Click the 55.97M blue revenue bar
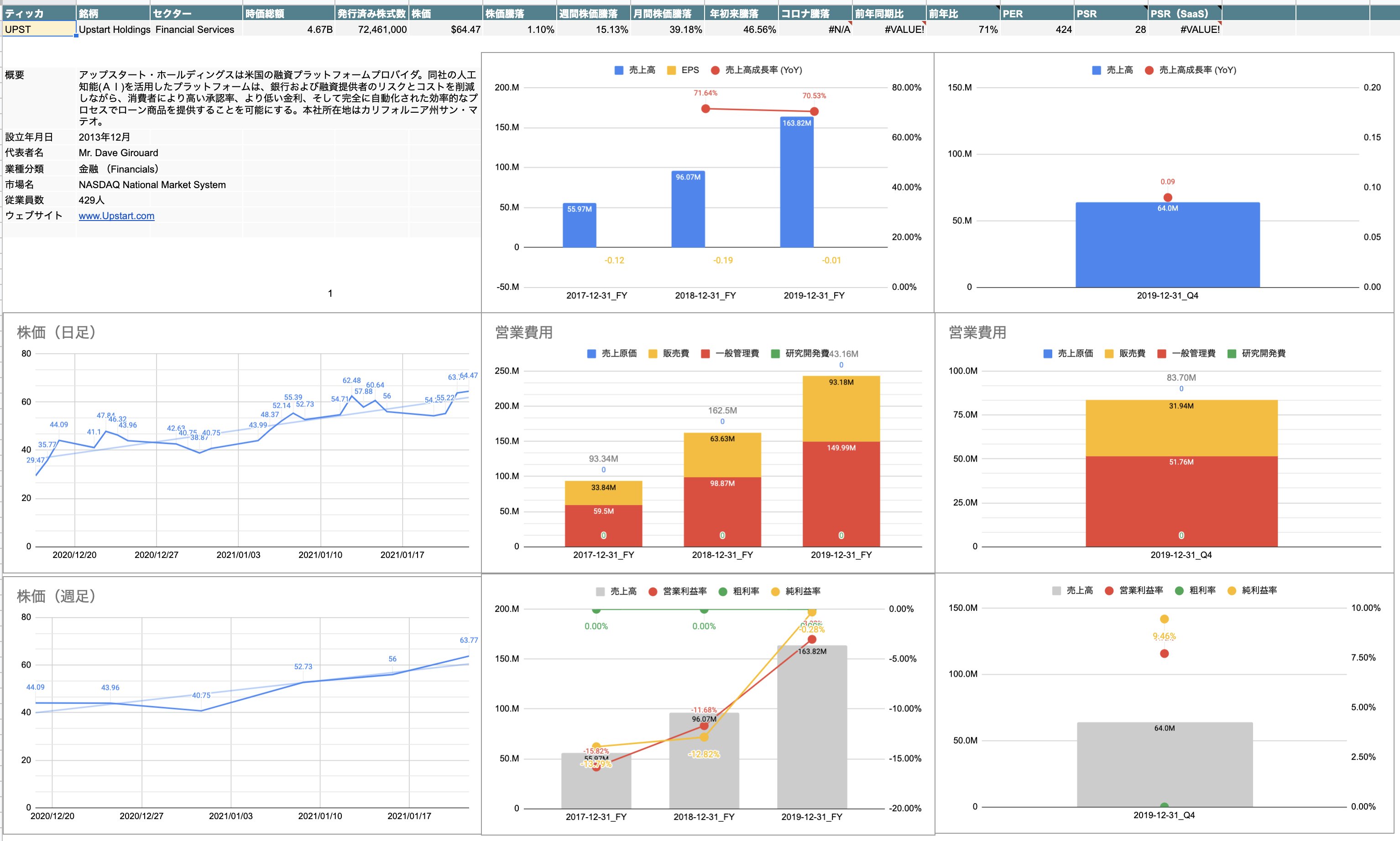 [x=580, y=225]
